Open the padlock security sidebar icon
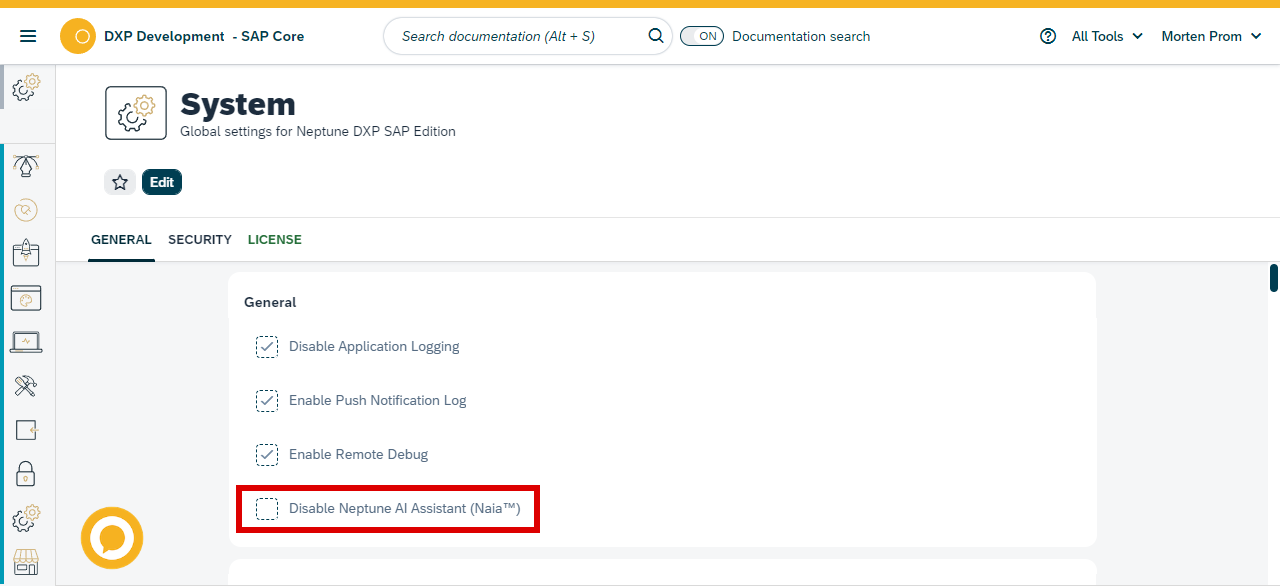Viewport: 1280px width, 586px height. tap(26, 473)
